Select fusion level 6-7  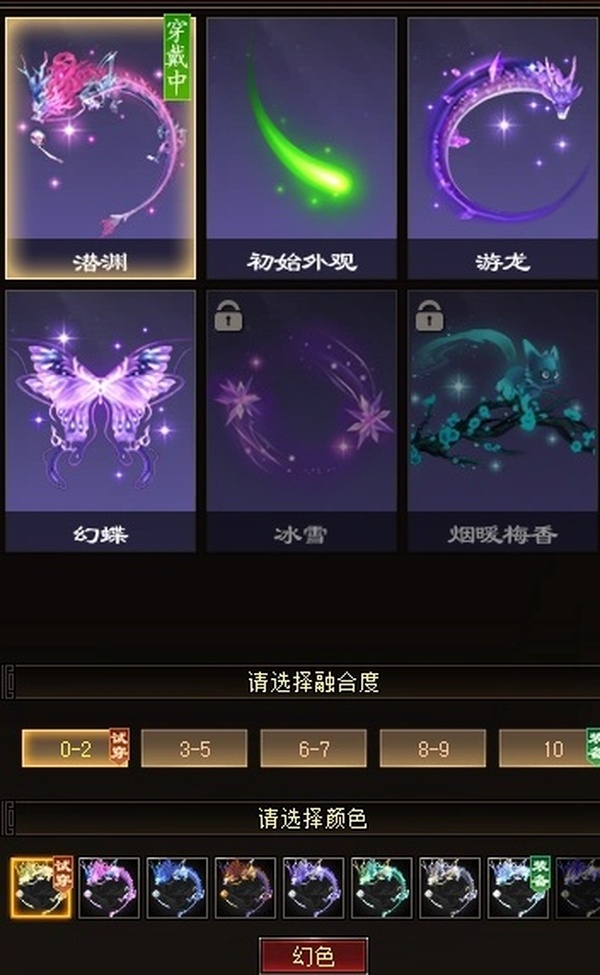pos(313,749)
